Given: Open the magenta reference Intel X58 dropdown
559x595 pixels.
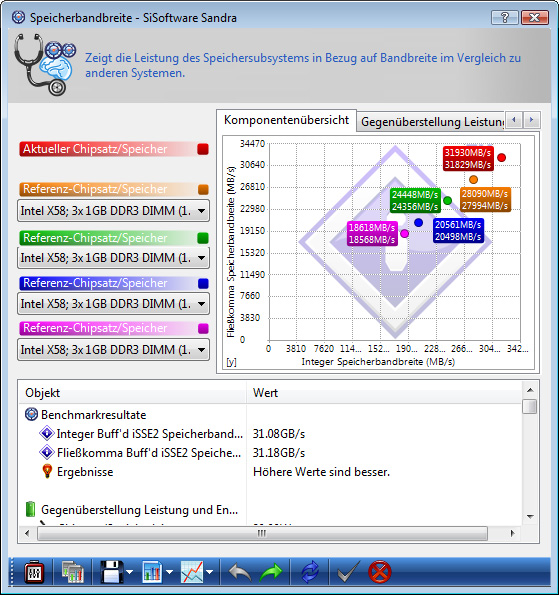Looking at the screenshot, I should point(113,349).
